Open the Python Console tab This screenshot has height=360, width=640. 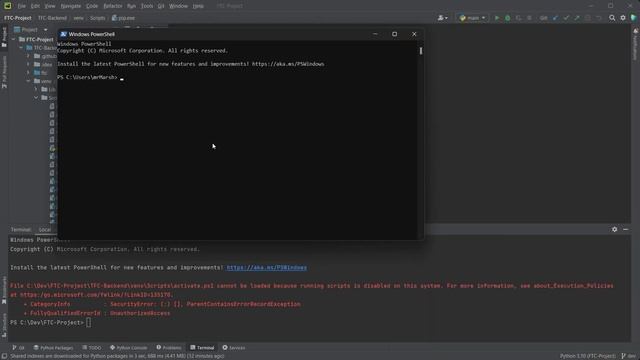click(129, 348)
